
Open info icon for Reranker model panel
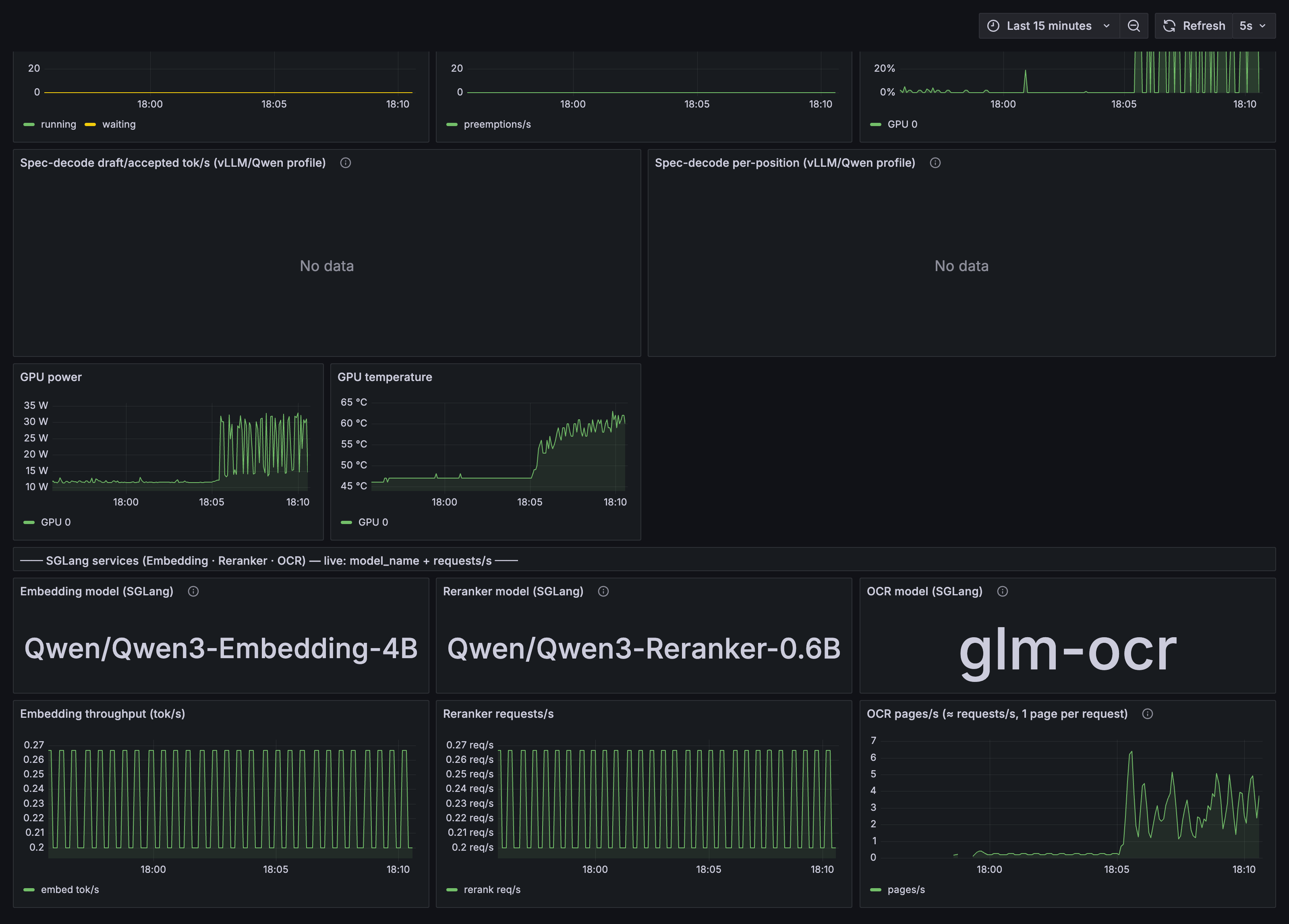click(x=603, y=592)
